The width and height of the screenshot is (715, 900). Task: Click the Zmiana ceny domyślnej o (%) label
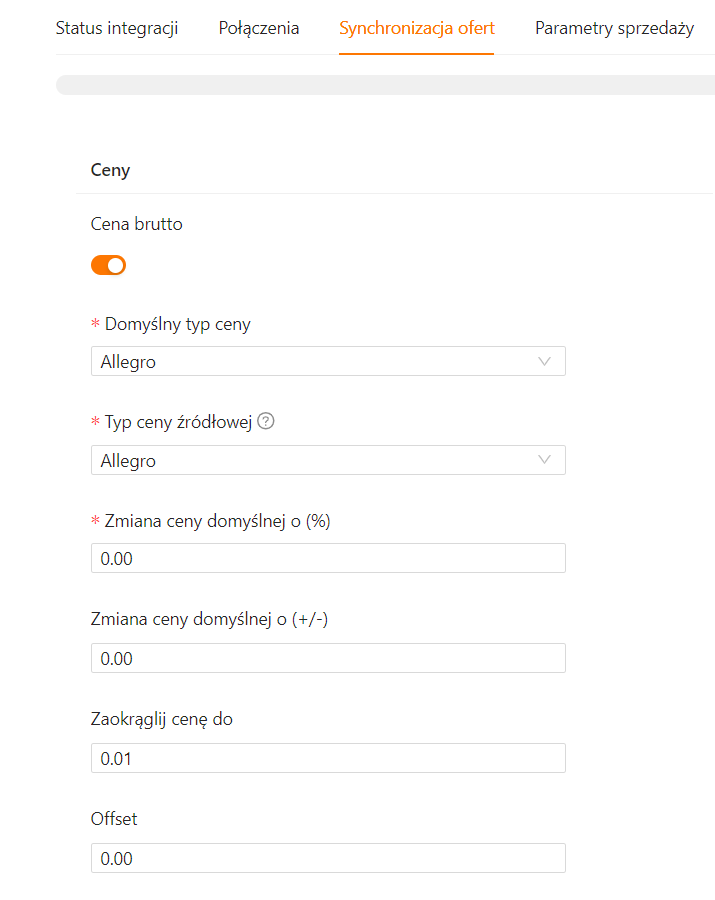tap(217, 521)
